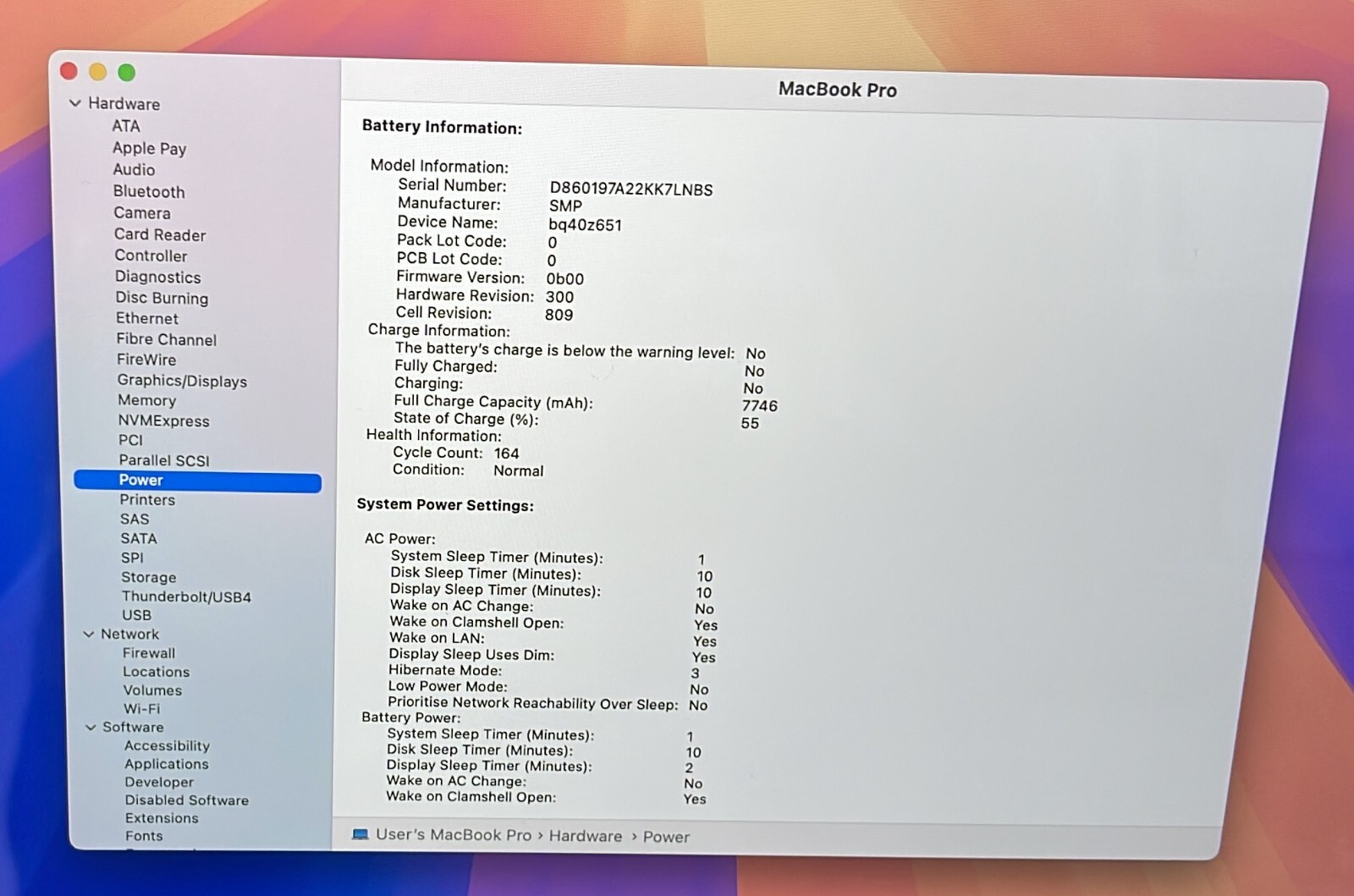Click device name bq40z651

pos(585,225)
